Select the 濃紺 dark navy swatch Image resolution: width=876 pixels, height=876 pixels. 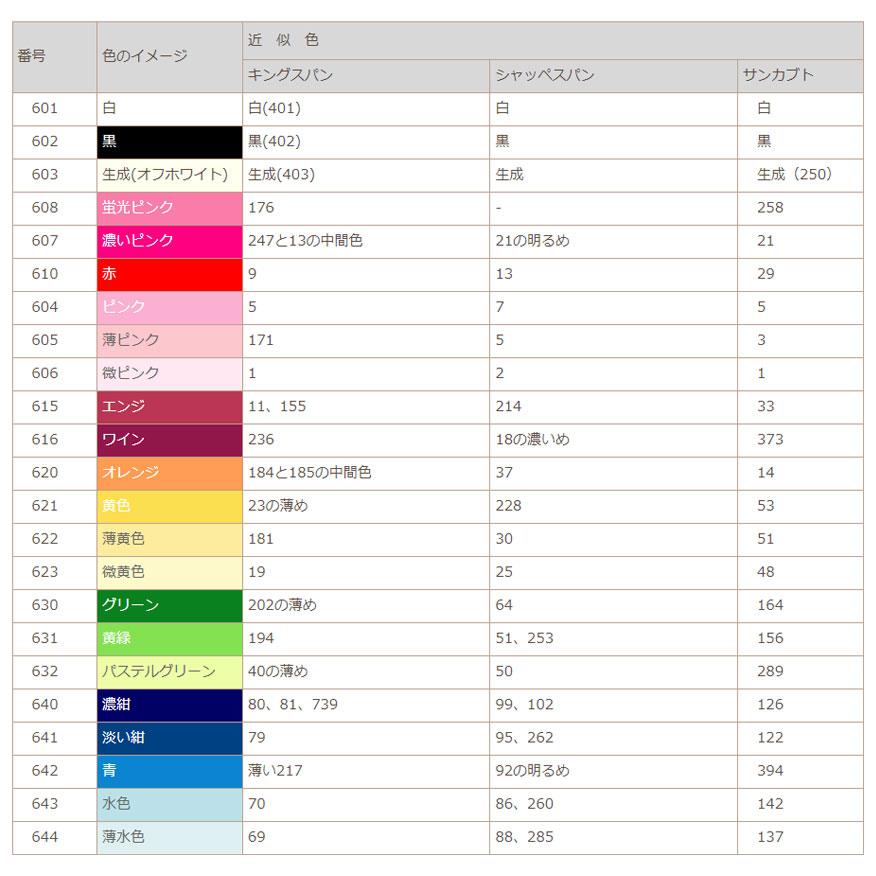tap(169, 704)
